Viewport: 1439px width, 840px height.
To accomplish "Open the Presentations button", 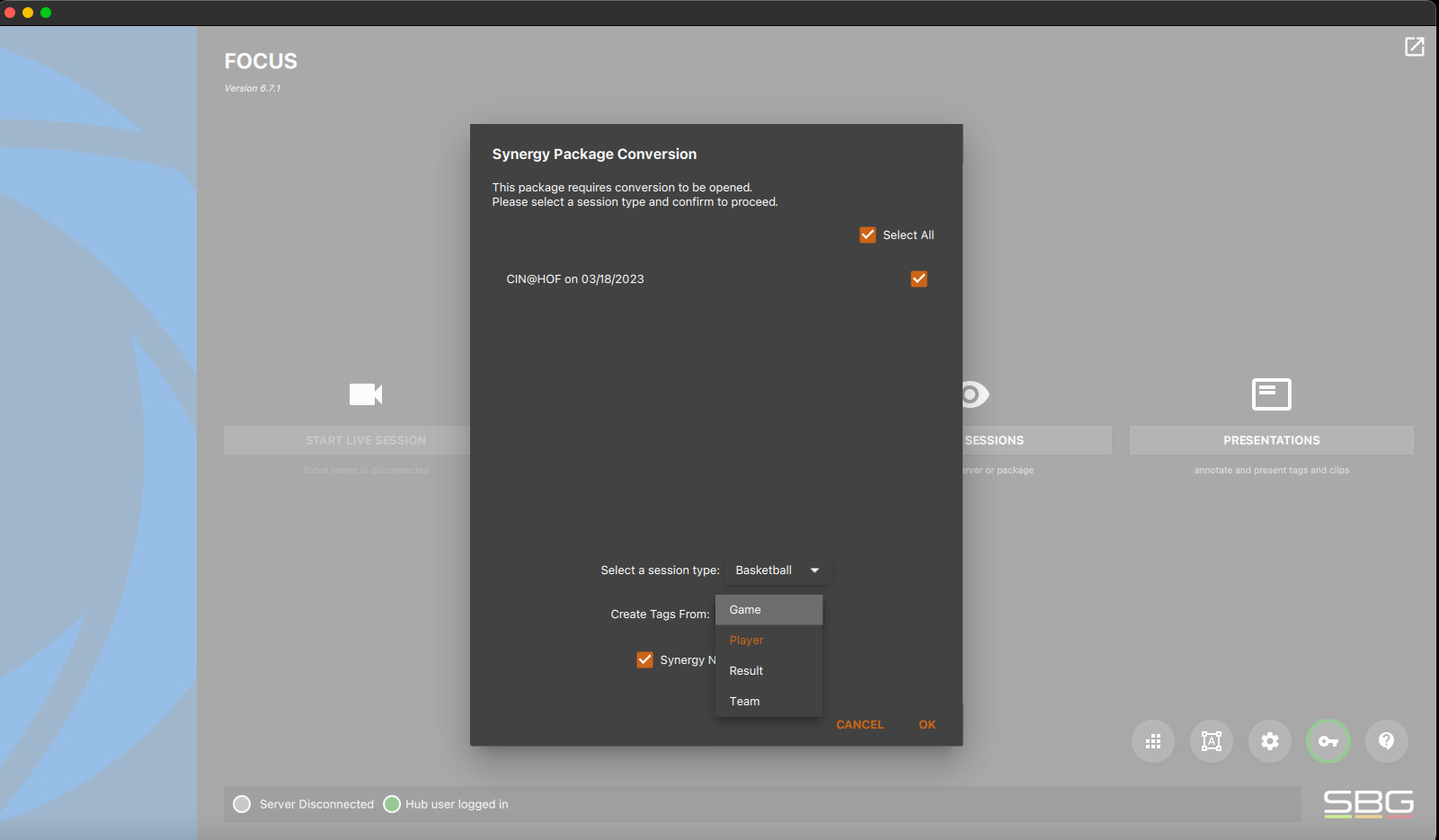I will [x=1272, y=440].
